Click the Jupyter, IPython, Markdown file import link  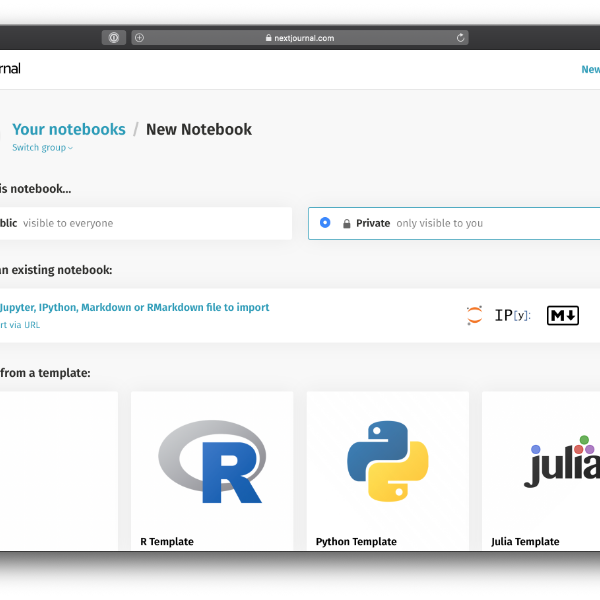[134, 308]
